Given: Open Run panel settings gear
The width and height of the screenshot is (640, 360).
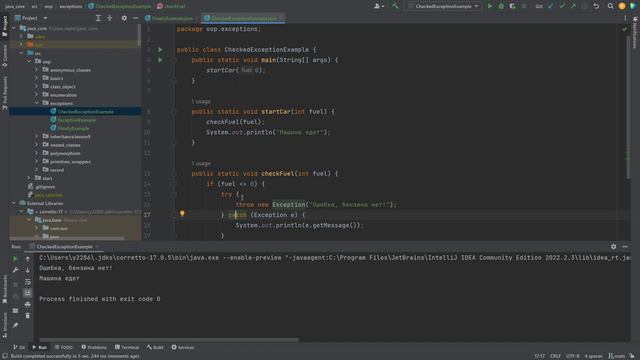Looking at the screenshot, I should pos(613,247).
